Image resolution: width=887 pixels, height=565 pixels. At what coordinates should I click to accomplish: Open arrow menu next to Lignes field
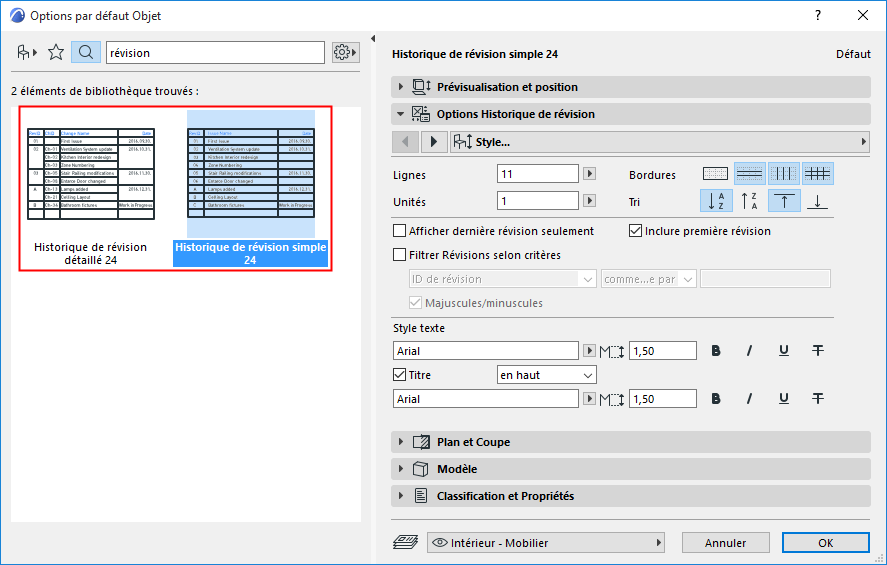(x=589, y=174)
